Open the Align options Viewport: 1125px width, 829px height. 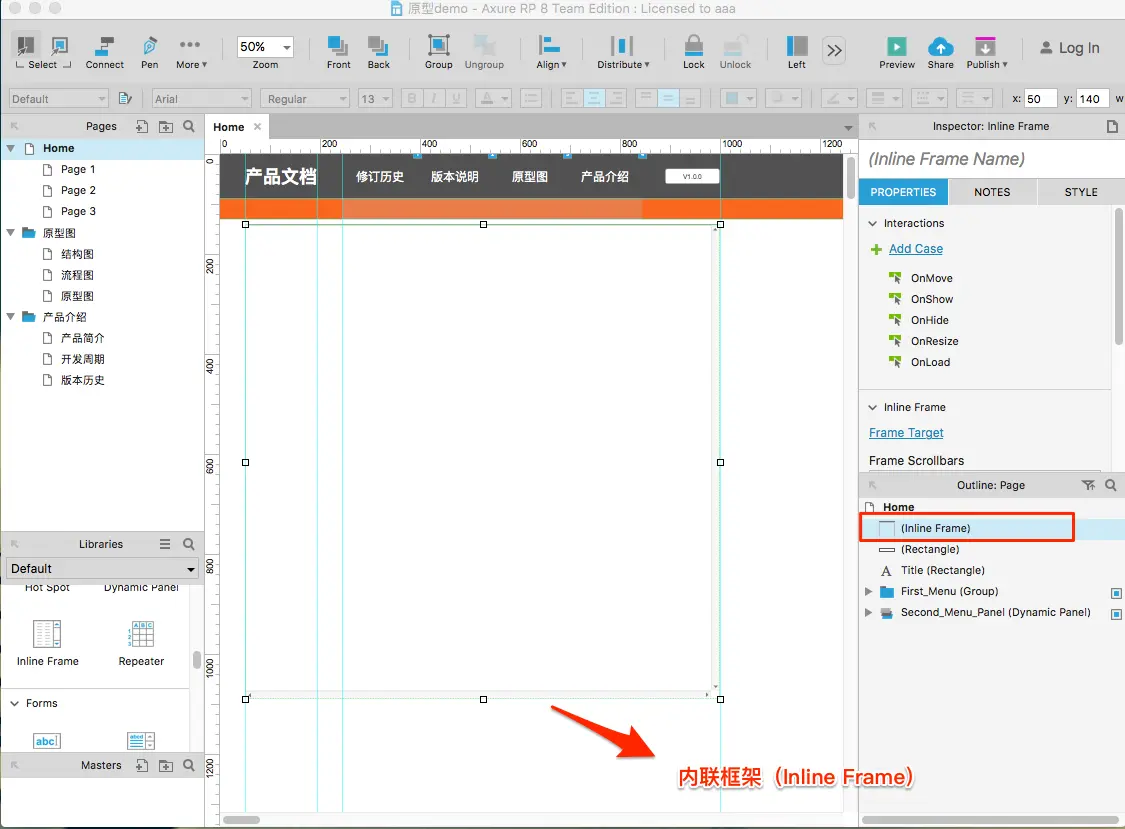[x=551, y=52]
